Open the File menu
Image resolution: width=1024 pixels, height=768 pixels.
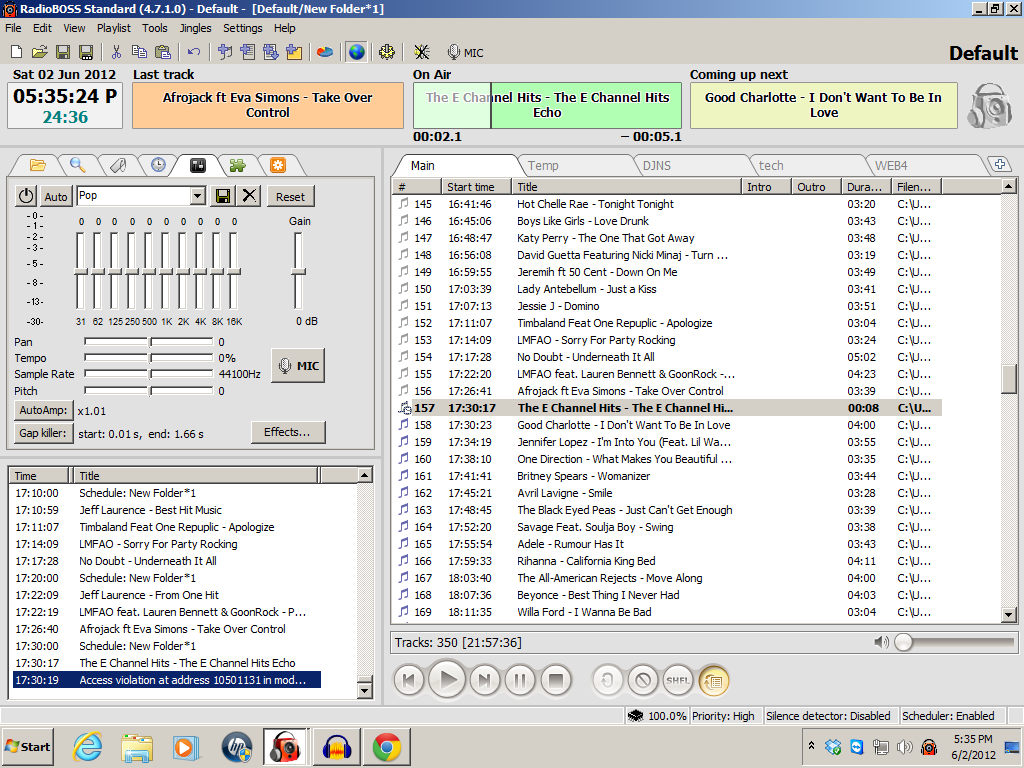(13, 28)
